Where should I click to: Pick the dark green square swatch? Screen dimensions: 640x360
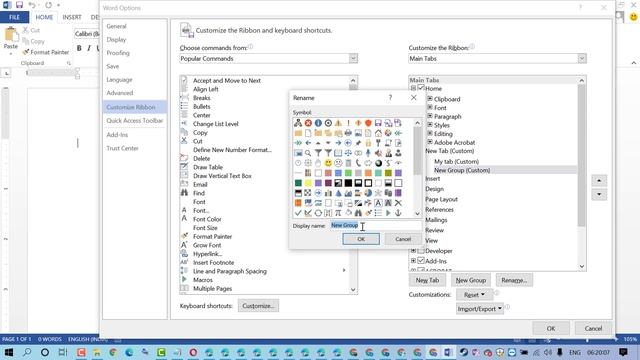click(298, 183)
